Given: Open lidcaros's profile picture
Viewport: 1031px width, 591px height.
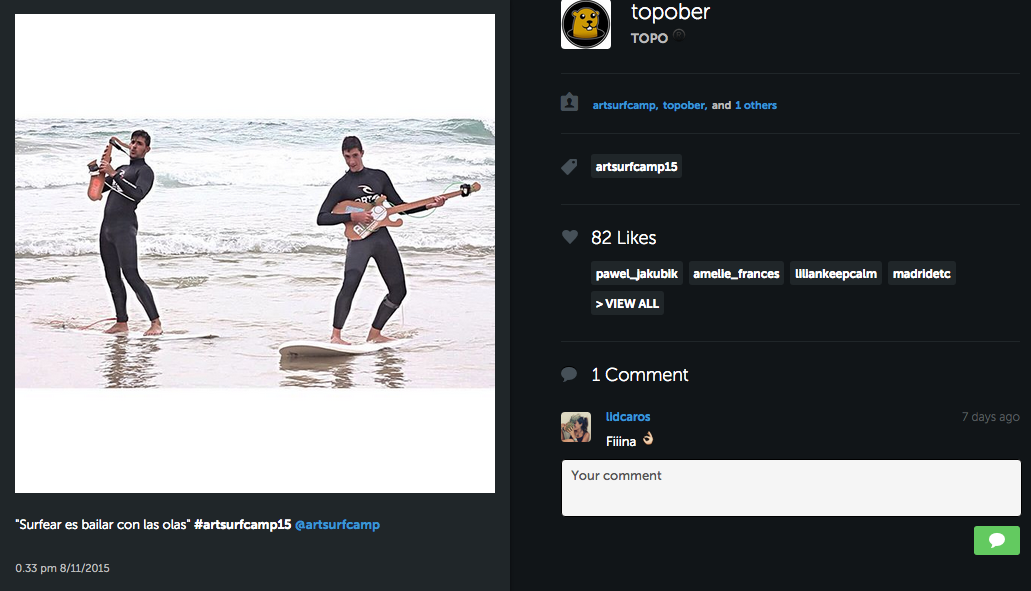Looking at the screenshot, I should tap(576, 427).
